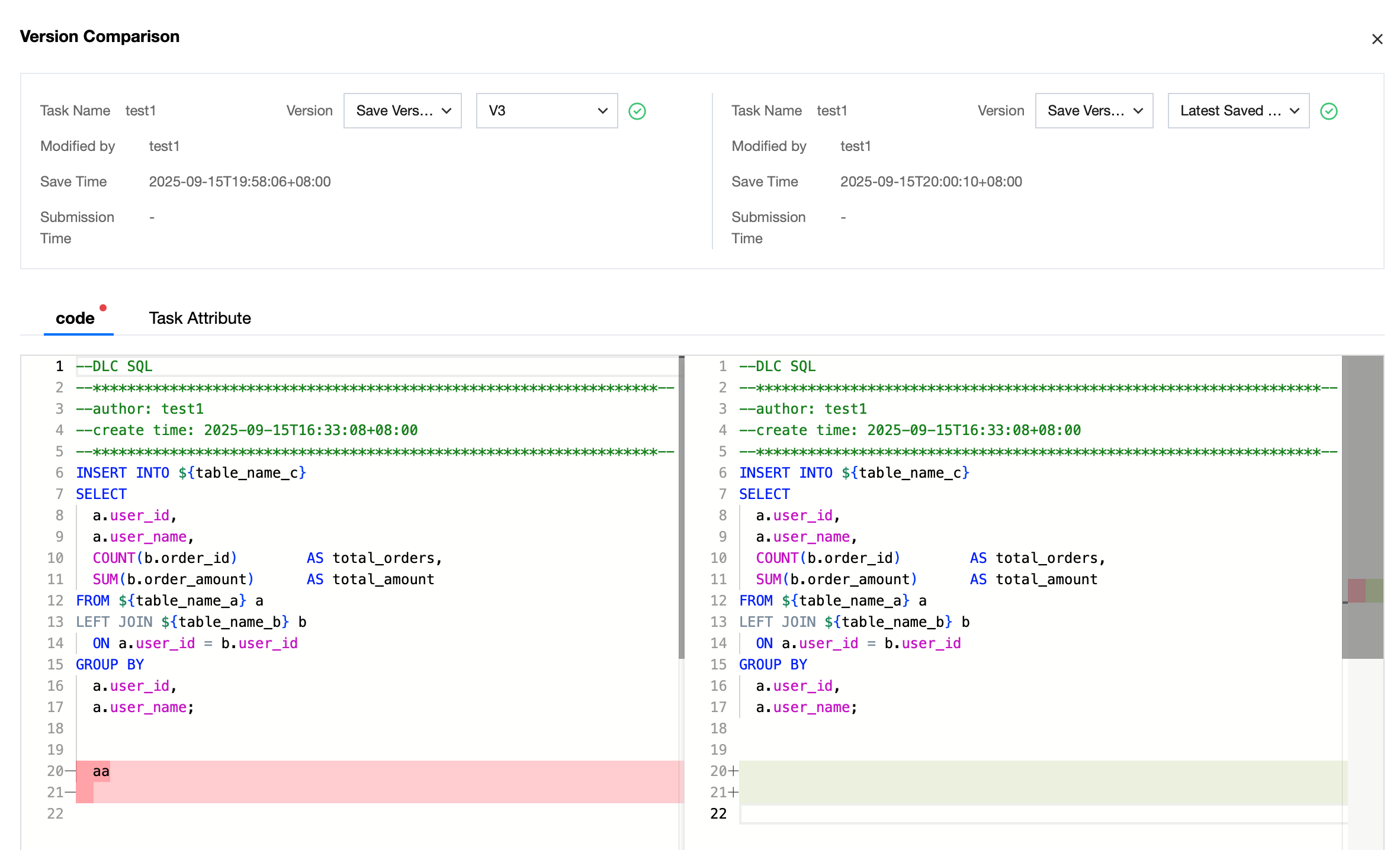
Task: Place cursor on deleted 'aa' line
Action: [x=101, y=771]
